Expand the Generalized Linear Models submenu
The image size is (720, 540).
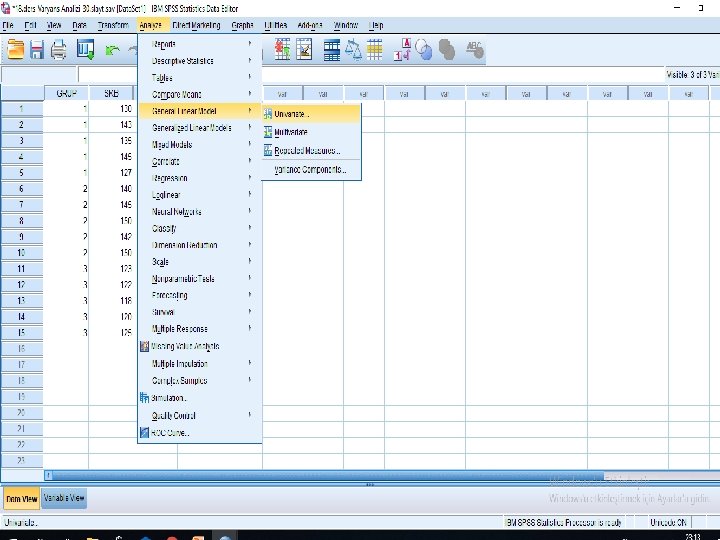[x=200, y=128]
